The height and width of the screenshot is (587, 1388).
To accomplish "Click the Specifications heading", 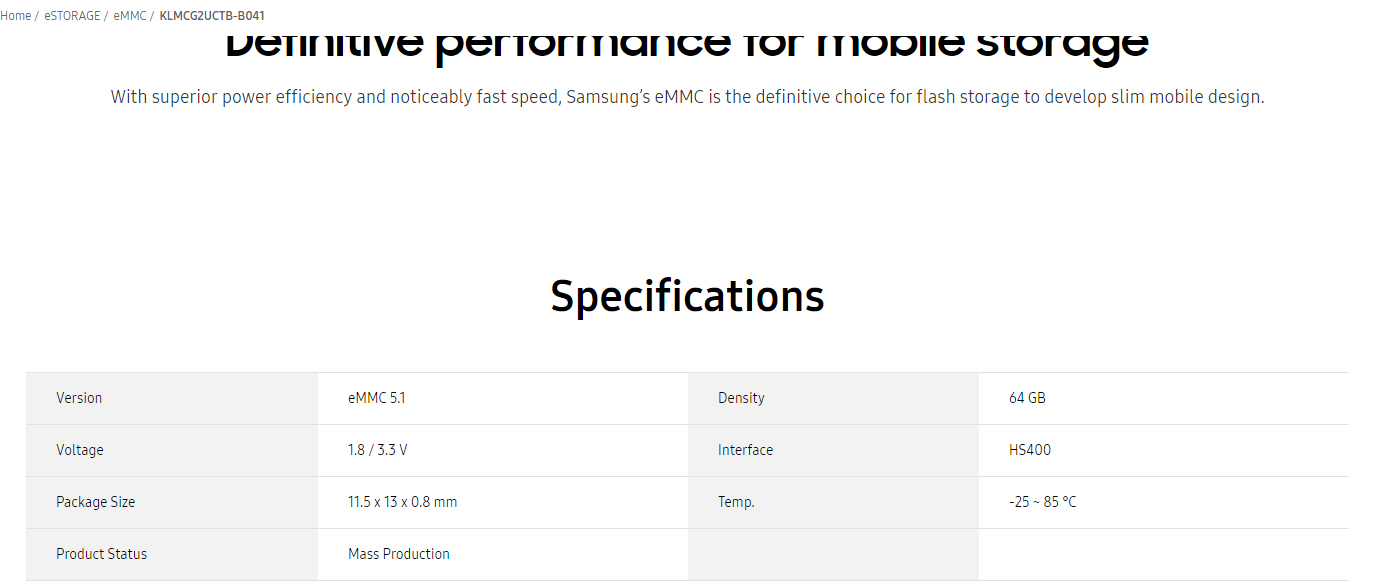I will pos(687,296).
